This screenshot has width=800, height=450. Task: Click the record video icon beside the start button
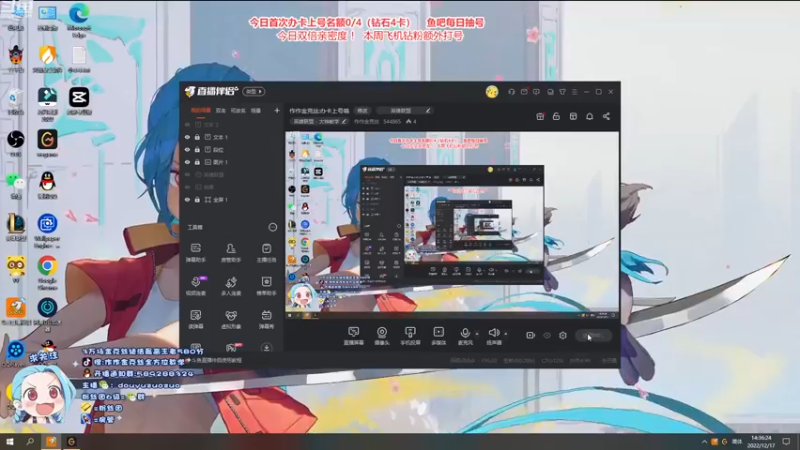click(531, 335)
